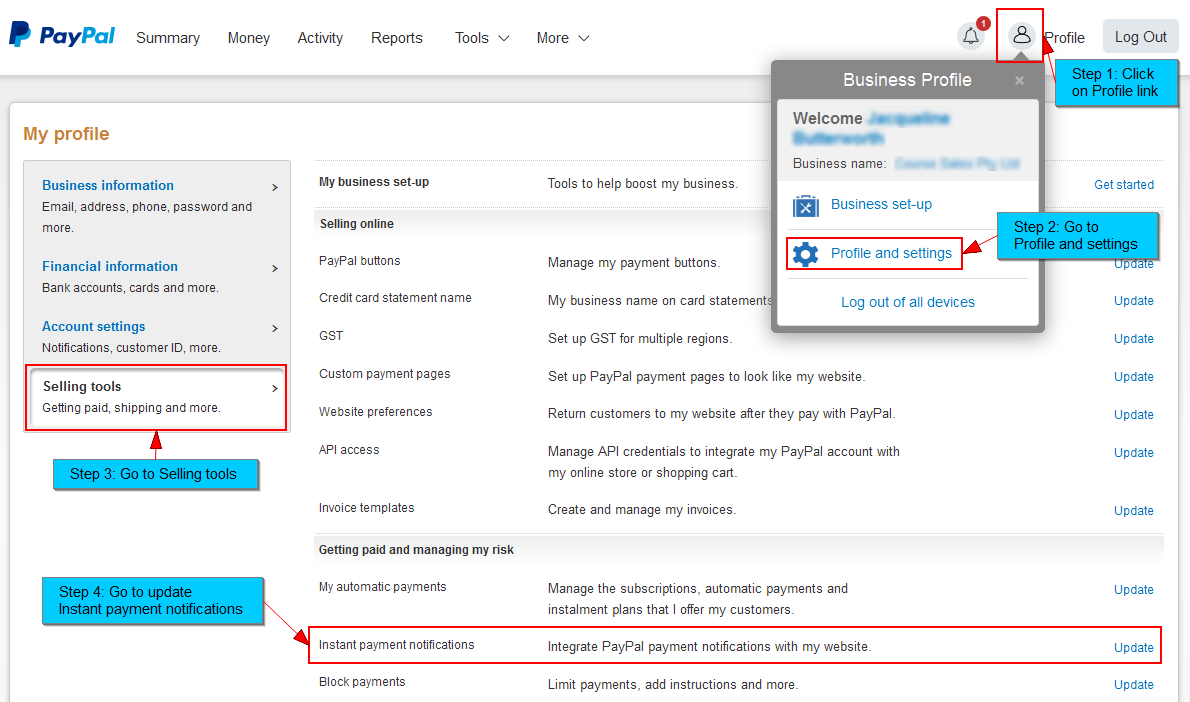1190x702 pixels.
Task: Expand Account settings chevron arrow
Action: (275, 329)
